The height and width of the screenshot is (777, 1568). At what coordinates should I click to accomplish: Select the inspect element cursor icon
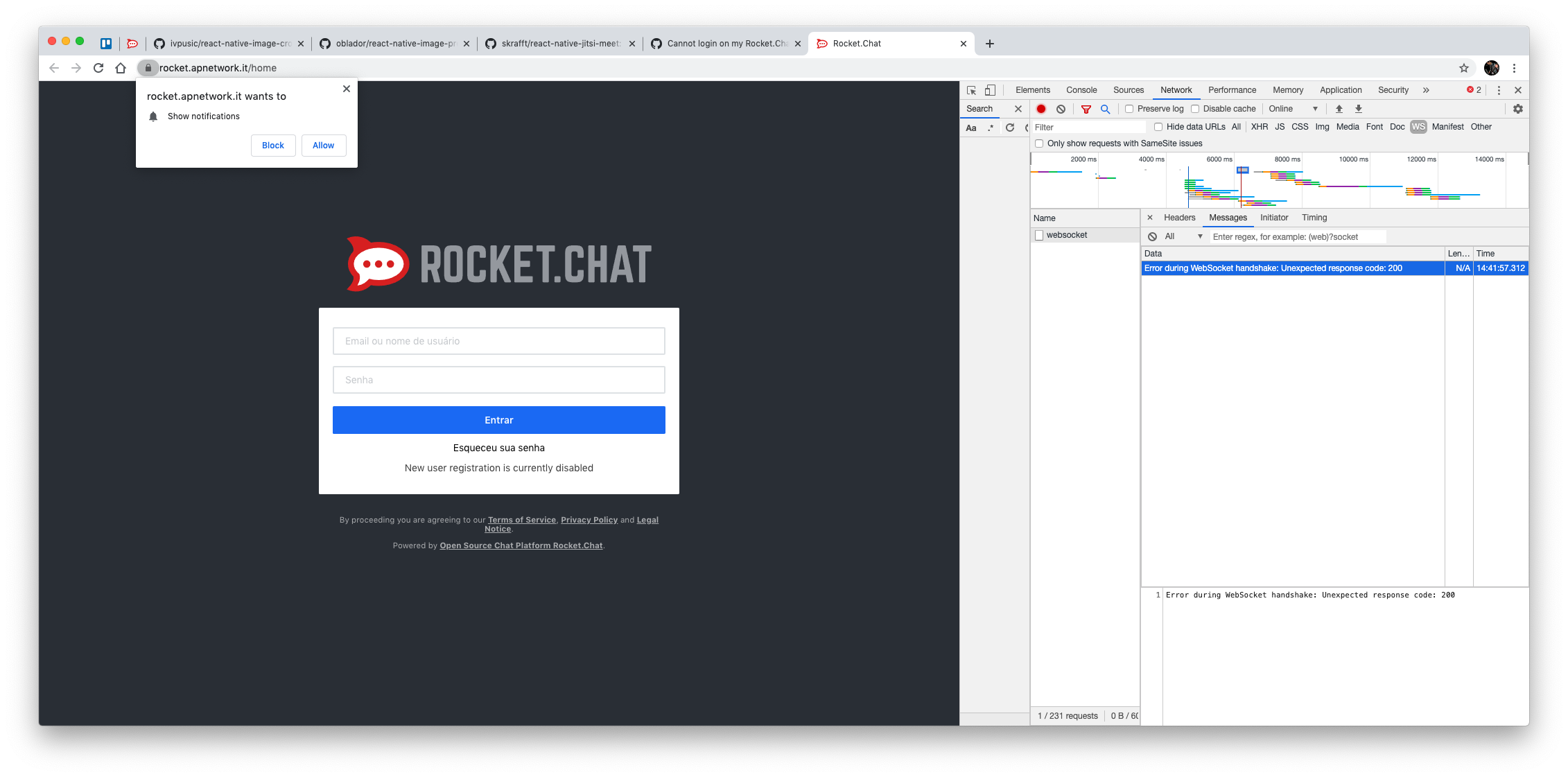972,90
